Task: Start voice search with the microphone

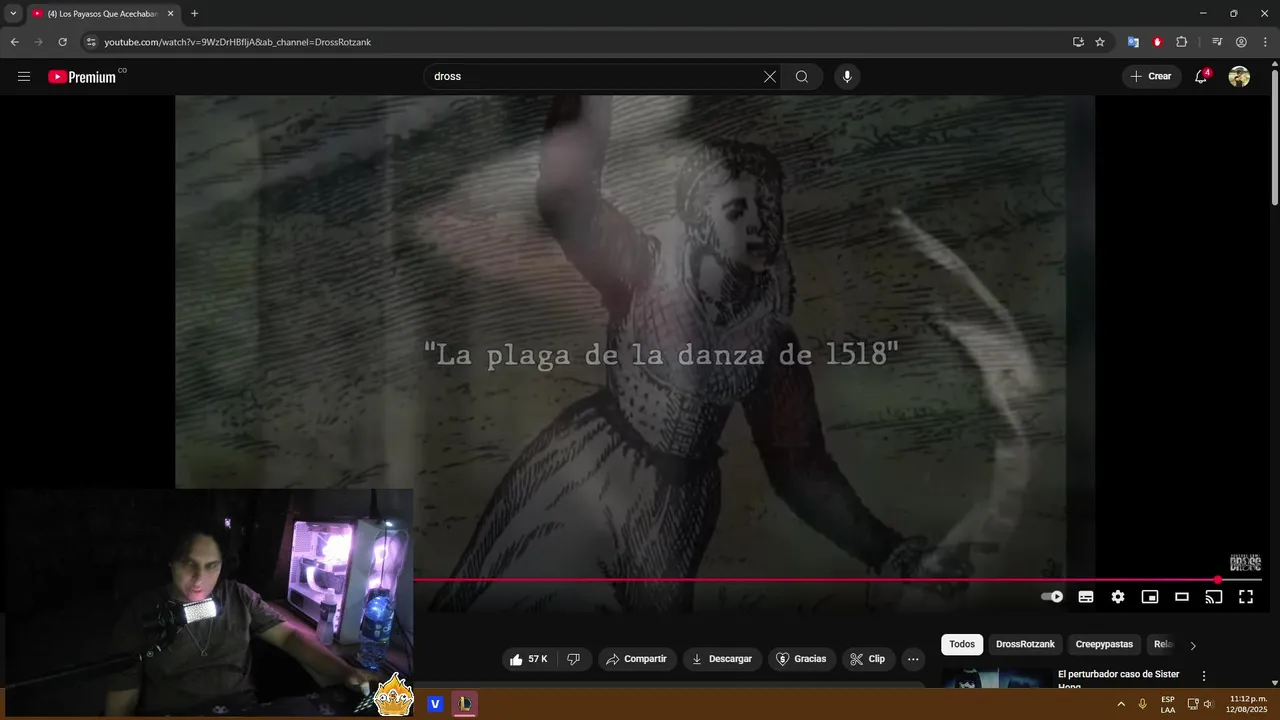Action: coord(847,77)
